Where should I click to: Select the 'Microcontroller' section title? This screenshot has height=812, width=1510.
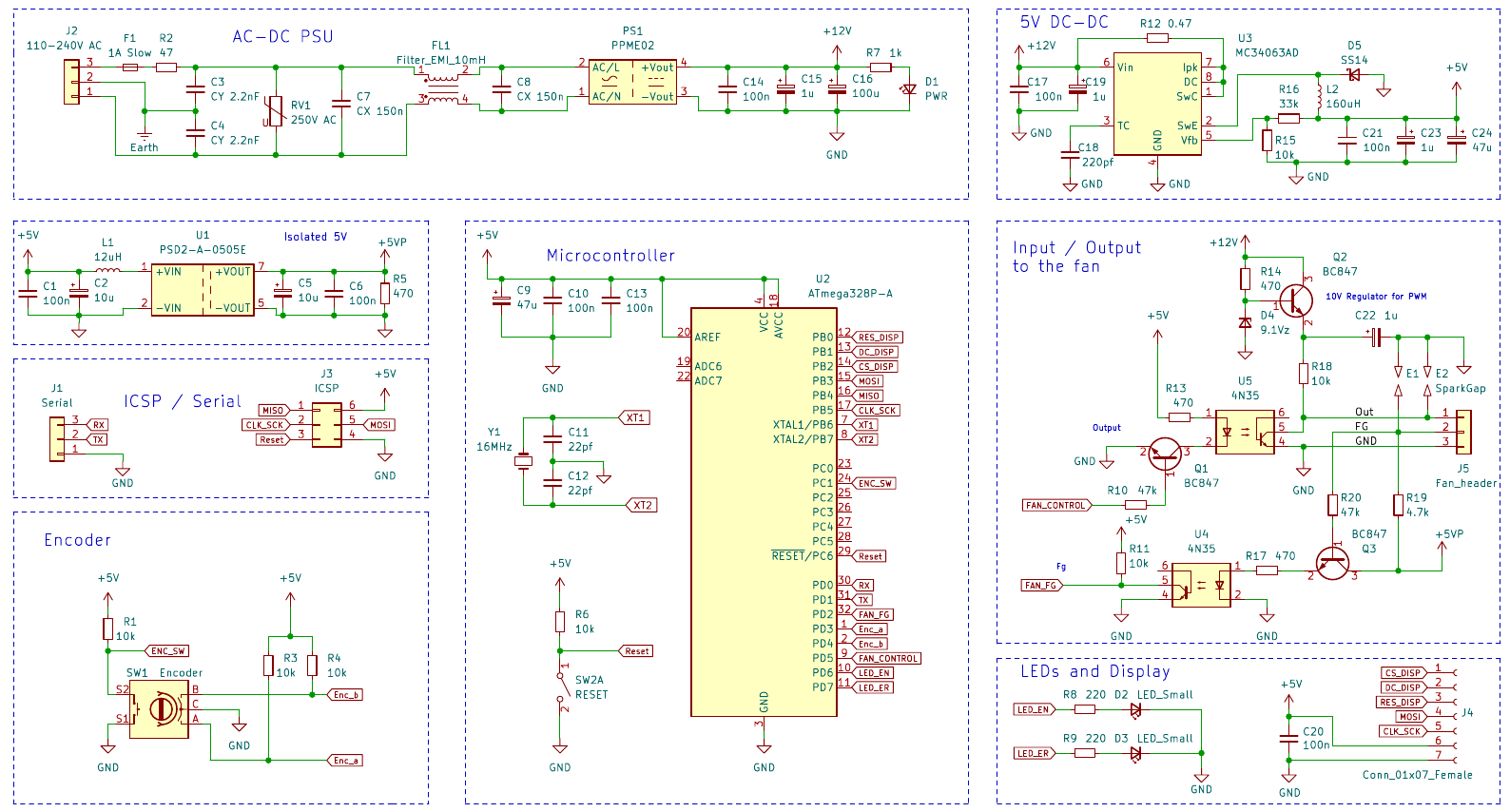[x=610, y=256]
